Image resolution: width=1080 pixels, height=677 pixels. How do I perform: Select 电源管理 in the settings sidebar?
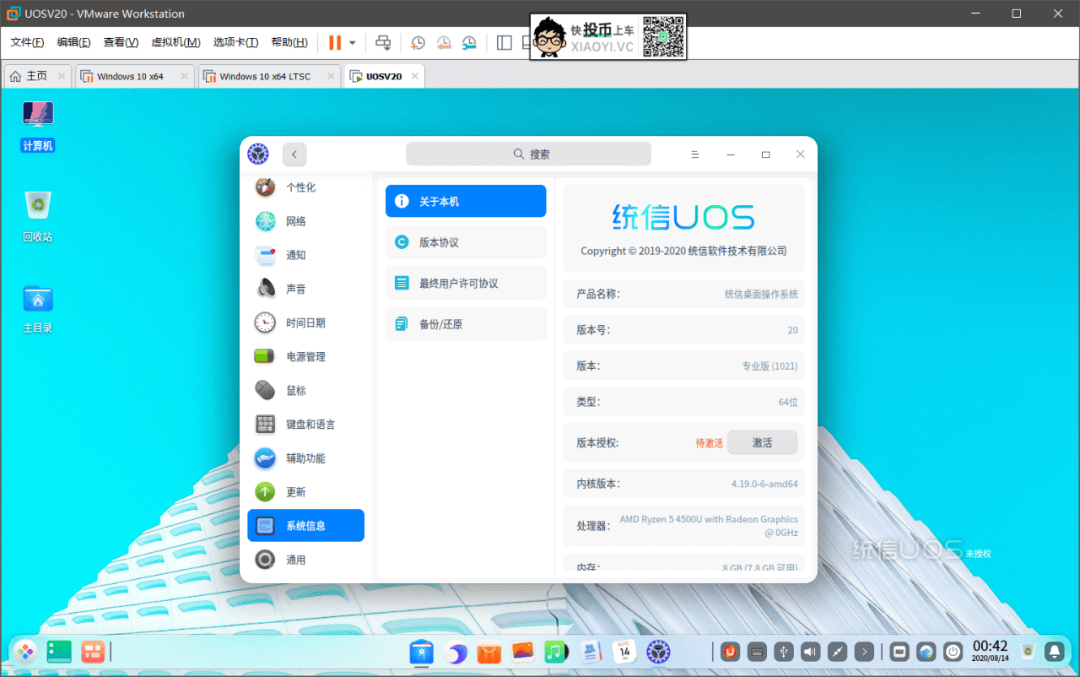[x=306, y=356]
